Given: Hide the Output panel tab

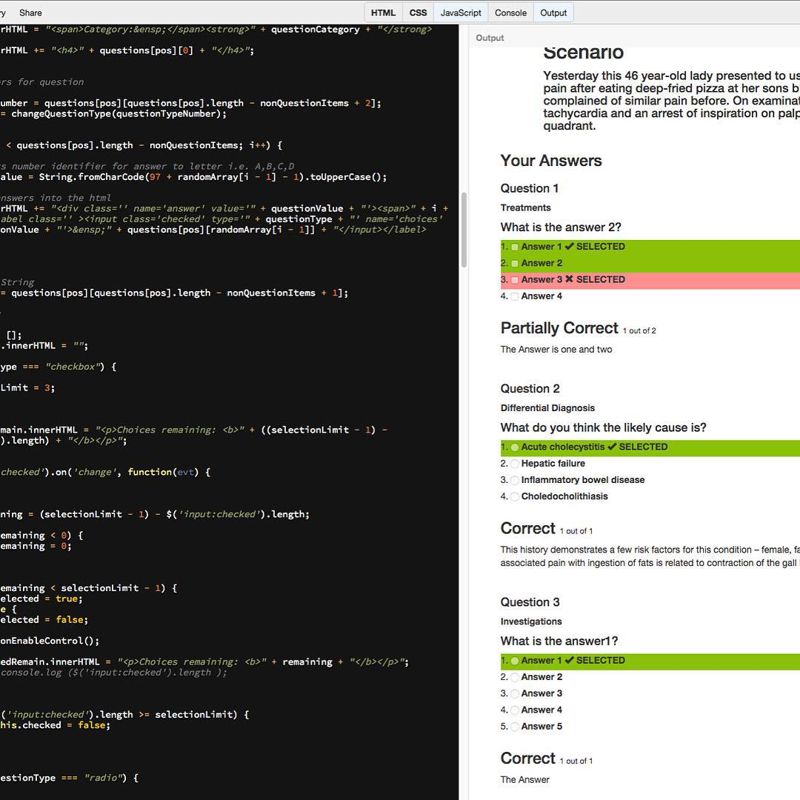Looking at the screenshot, I should point(553,13).
